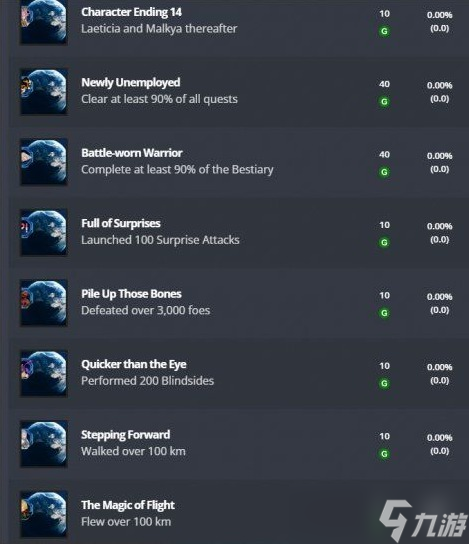The image size is (469, 544).
Task: Click the Stepping Forward achievement icon
Action: pyautogui.click(x=44, y=444)
